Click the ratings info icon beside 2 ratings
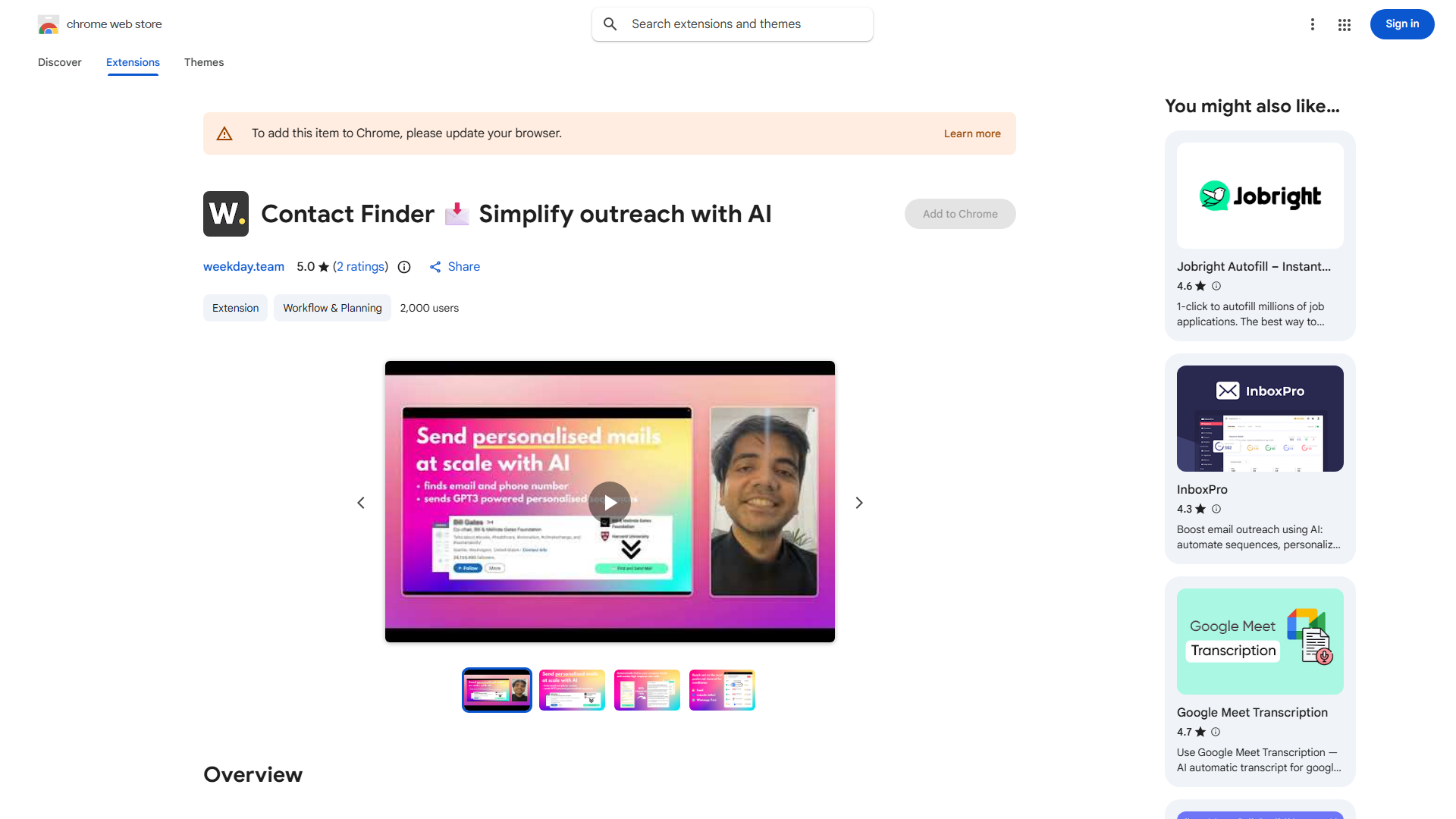The height and width of the screenshot is (819, 1456). pos(404,267)
